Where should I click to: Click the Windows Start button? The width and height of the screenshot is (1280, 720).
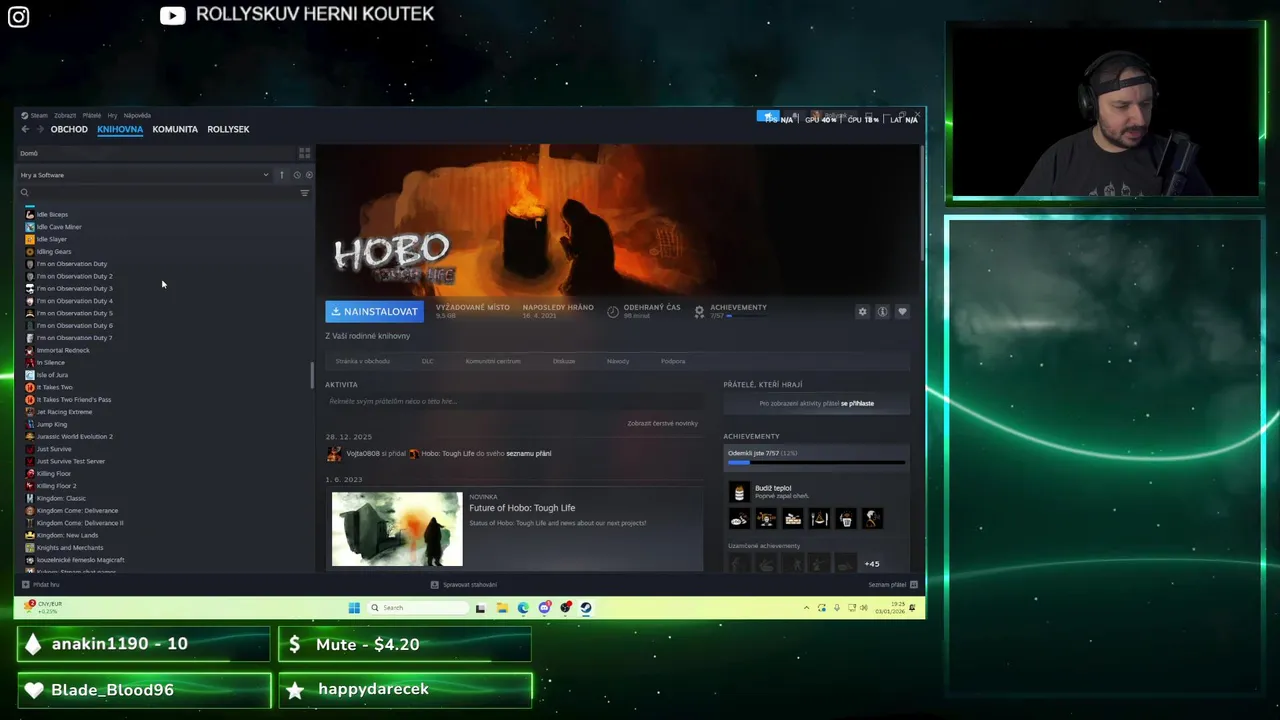click(354, 607)
